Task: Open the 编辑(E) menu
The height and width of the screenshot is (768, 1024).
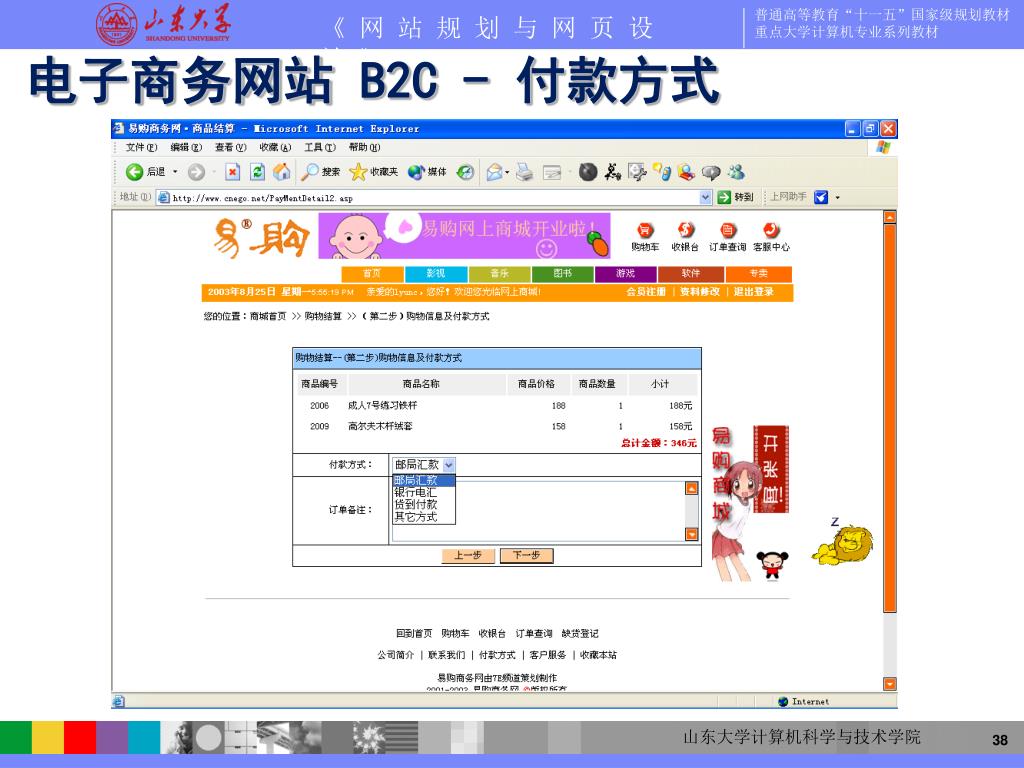Action: [185, 148]
